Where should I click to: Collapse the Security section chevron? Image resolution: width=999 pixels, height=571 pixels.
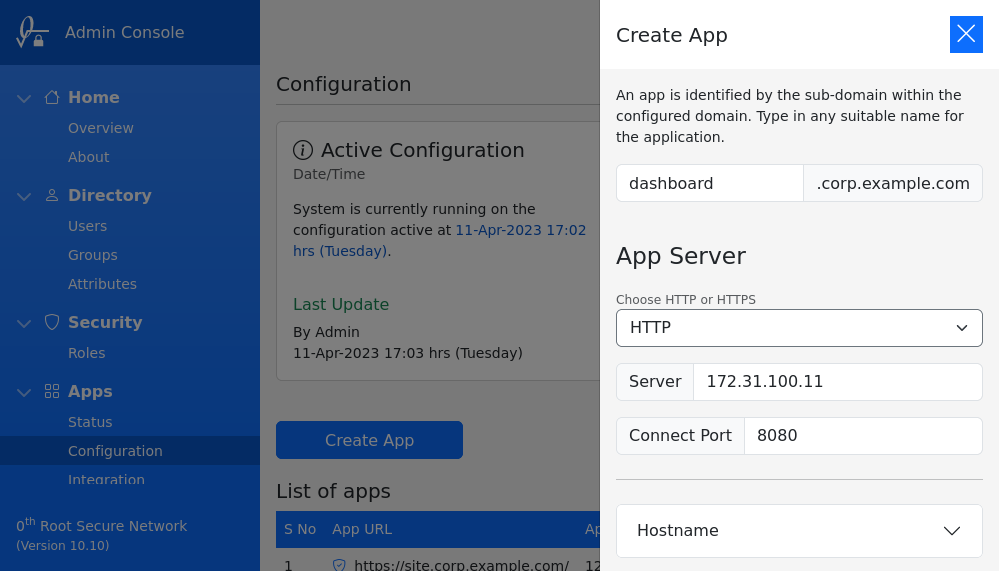coord(24,323)
